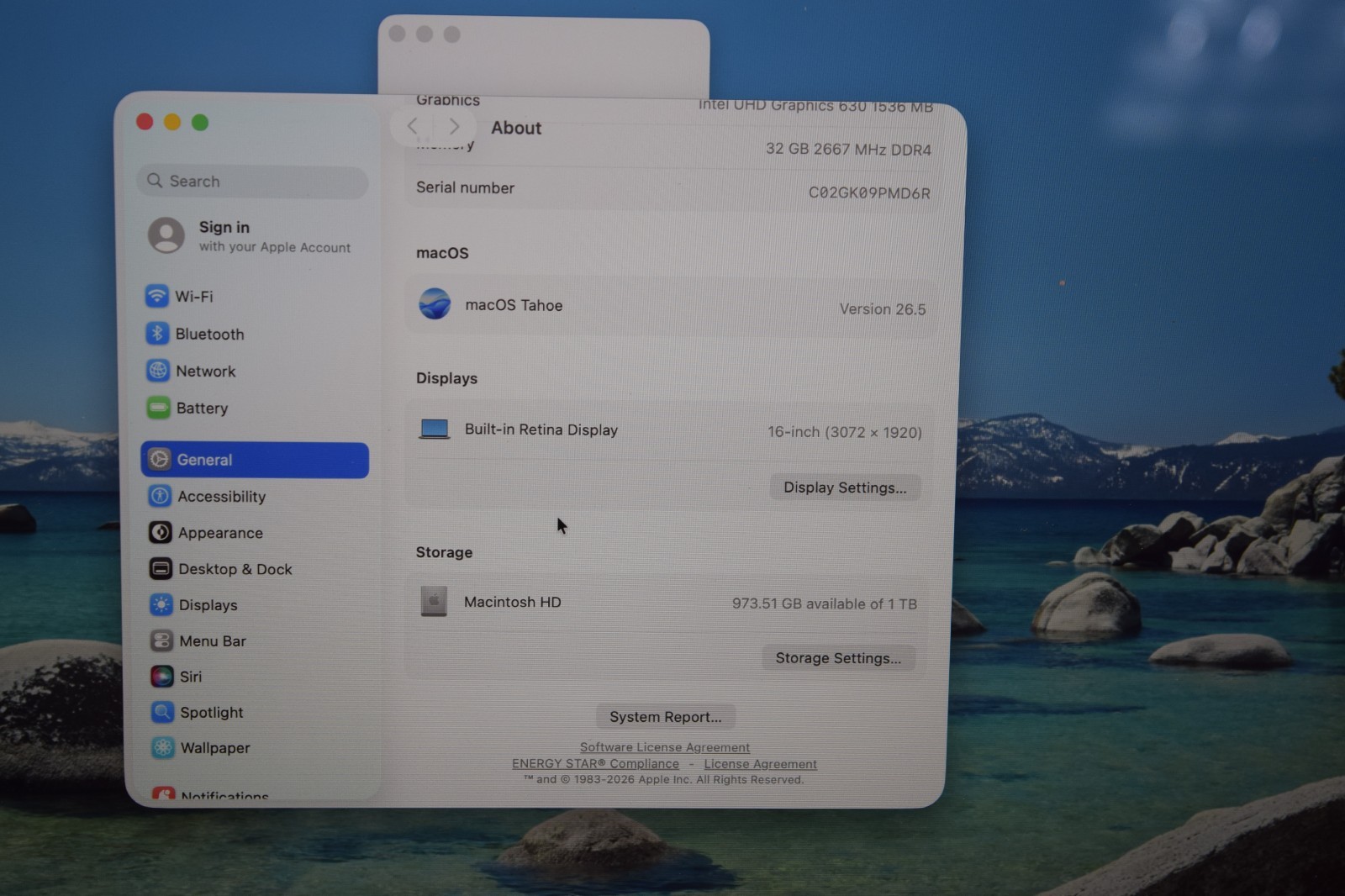Select Network in the sidebar
This screenshot has width=1345, height=896.
point(256,371)
